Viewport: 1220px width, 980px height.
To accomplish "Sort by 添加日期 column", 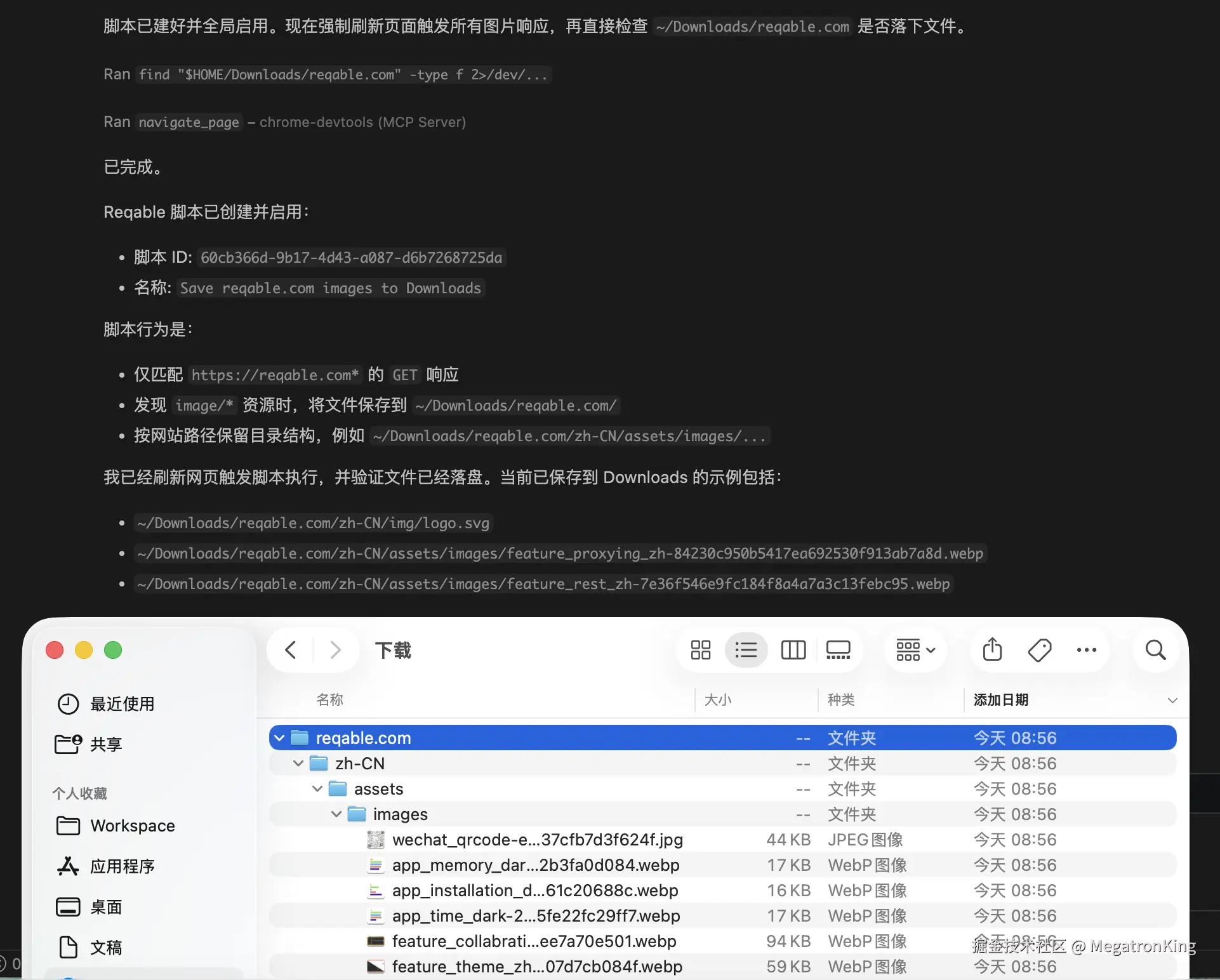I will pyautogui.click(x=1001, y=699).
